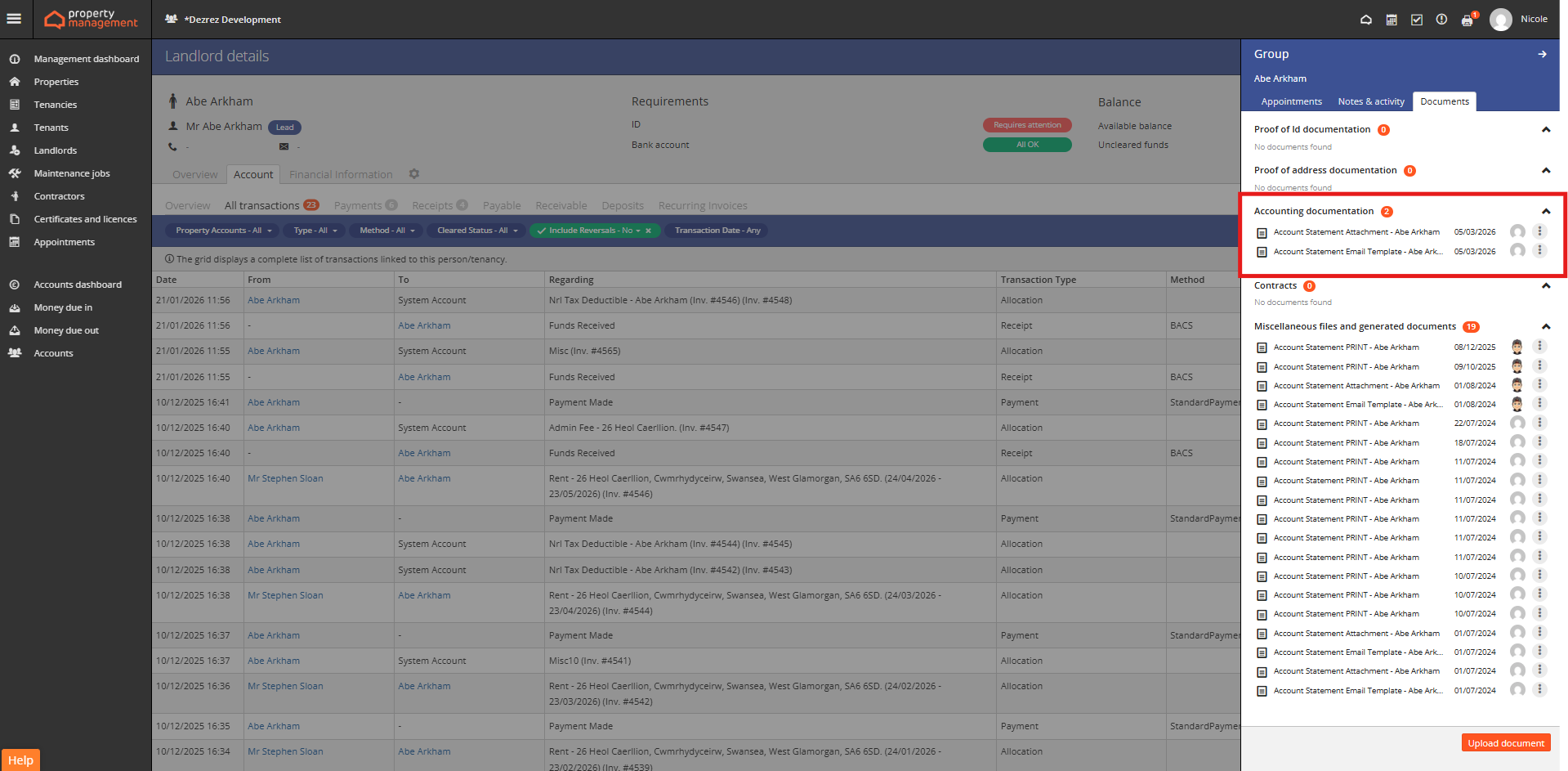Click the printer icon with notification badge
The height and width of the screenshot is (771, 1568).
click(1467, 20)
